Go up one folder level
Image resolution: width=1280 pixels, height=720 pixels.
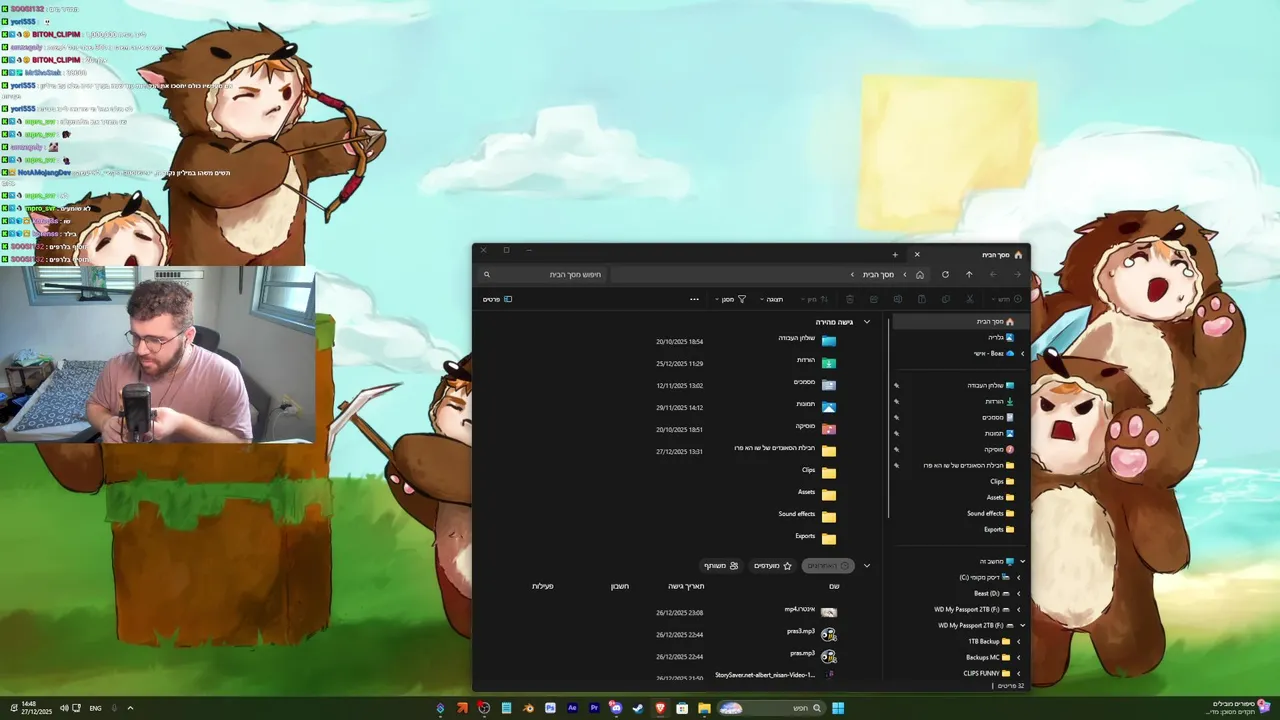click(x=969, y=274)
